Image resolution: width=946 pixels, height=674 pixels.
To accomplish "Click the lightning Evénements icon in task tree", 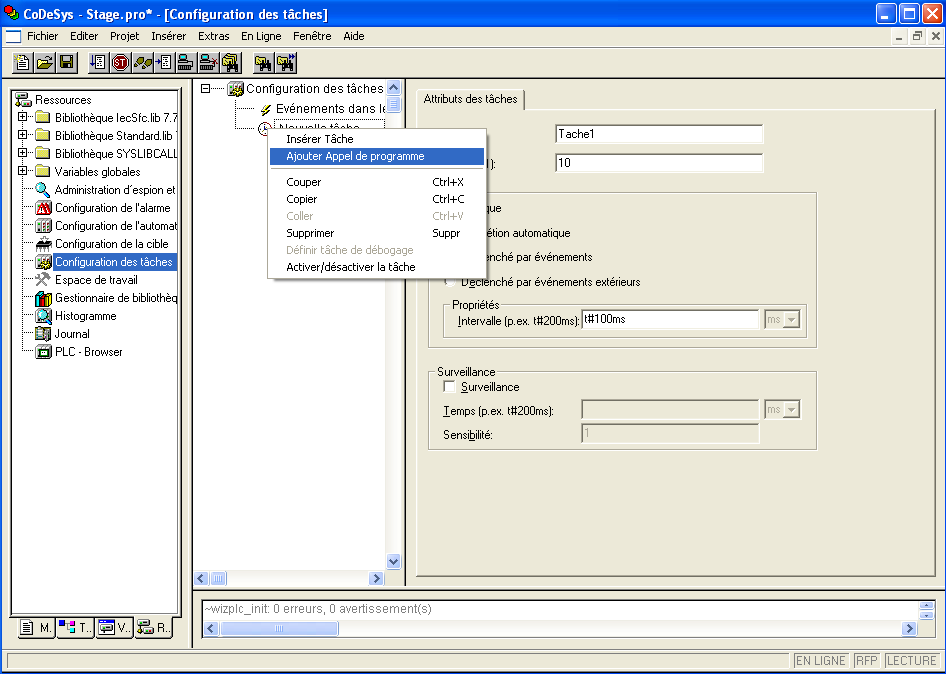I will 265,109.
